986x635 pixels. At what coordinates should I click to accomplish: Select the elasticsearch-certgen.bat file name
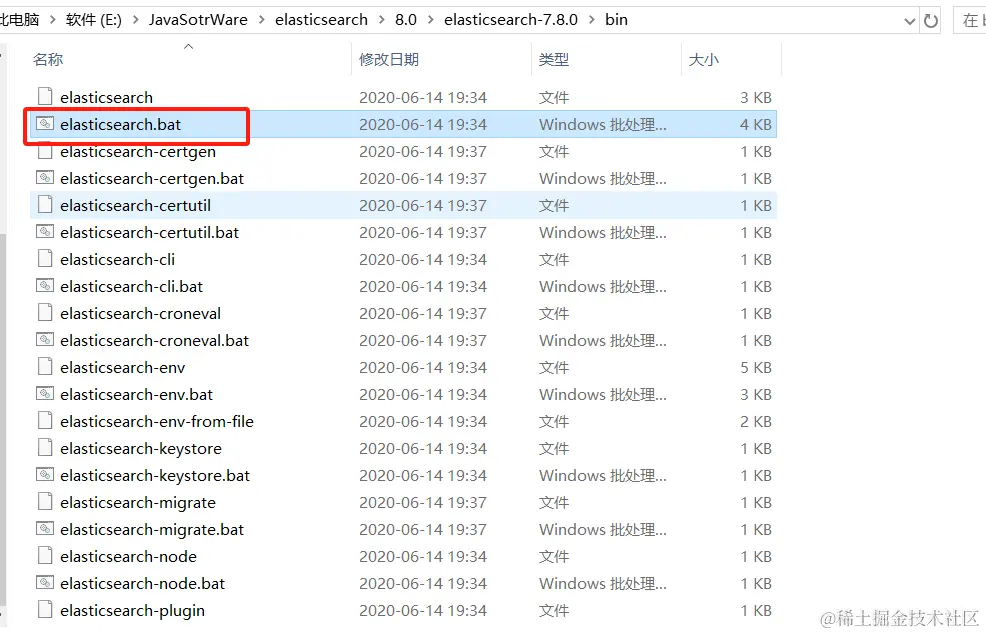[152, 179]
